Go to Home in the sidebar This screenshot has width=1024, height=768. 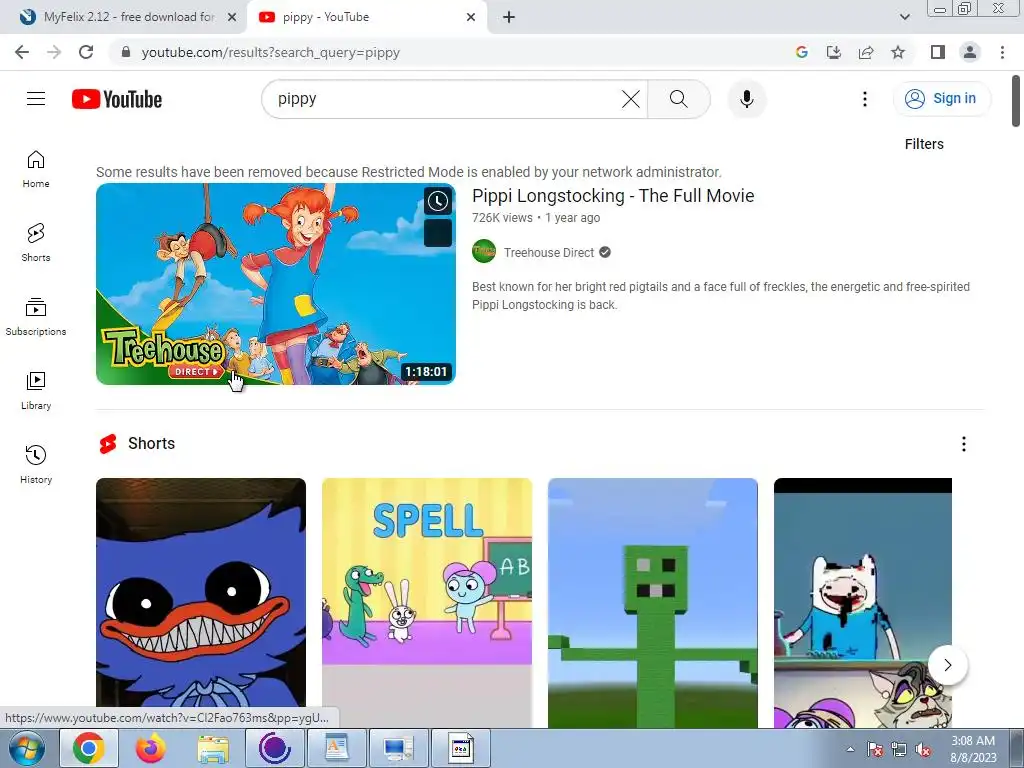36,169
